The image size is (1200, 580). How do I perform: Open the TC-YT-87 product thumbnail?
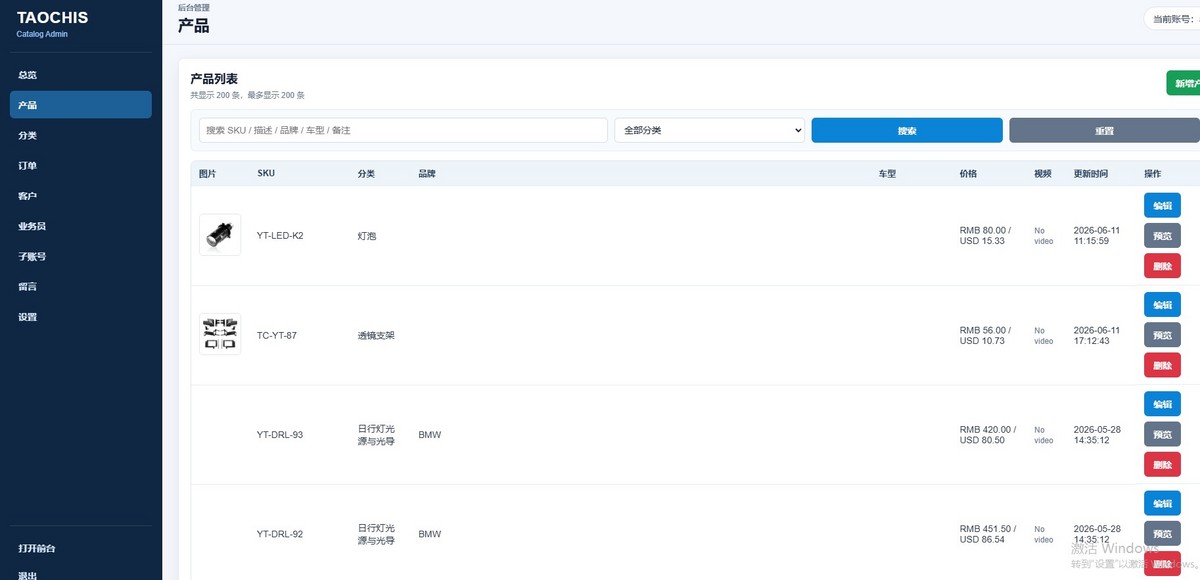(220, 335)
